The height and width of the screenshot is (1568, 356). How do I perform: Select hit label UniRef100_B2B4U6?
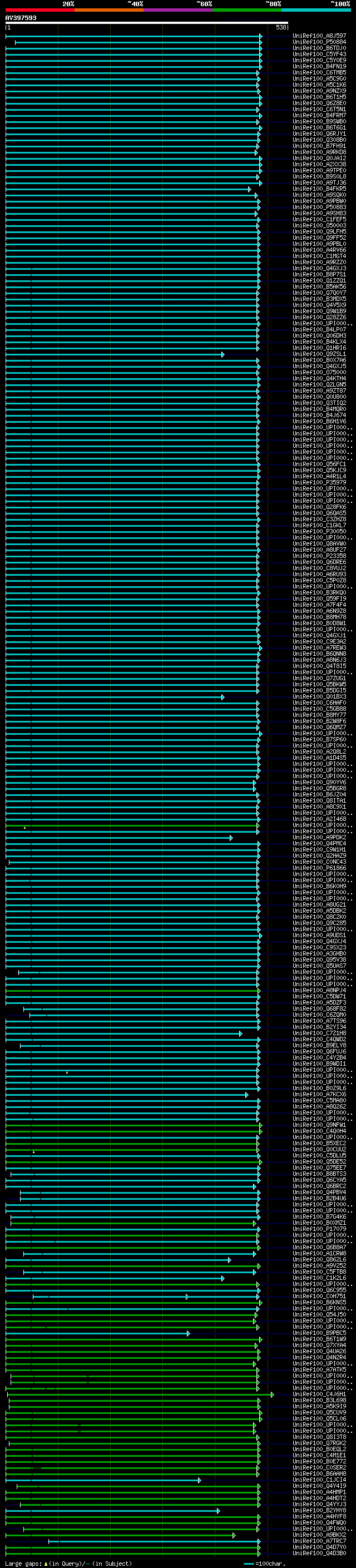click(x=319, y=1198)
